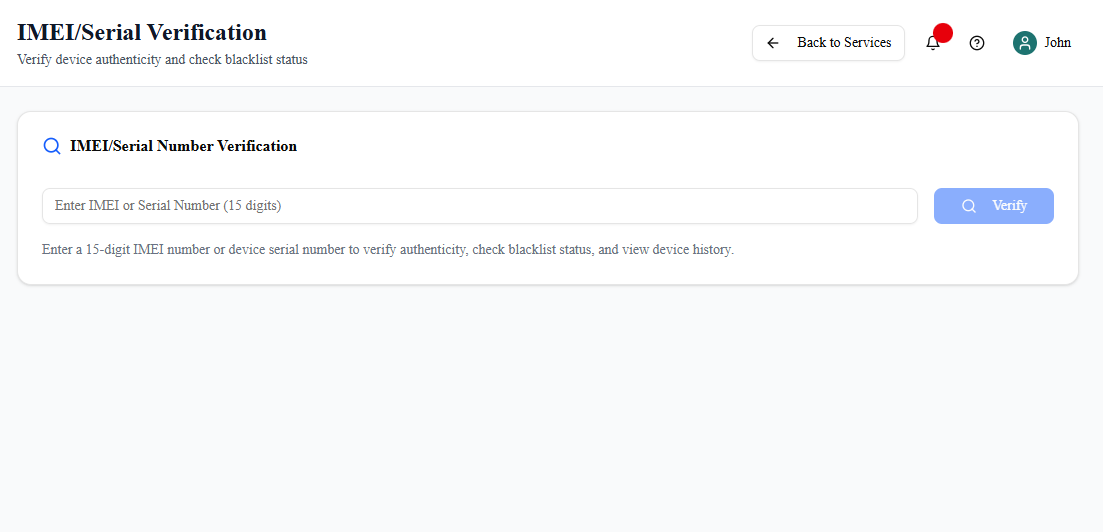Image resolution: width=1103 pixels, height=532 pixels.
Task: Click empty page area below verification card
Action: pyautogui.click(x=550, y=410)
